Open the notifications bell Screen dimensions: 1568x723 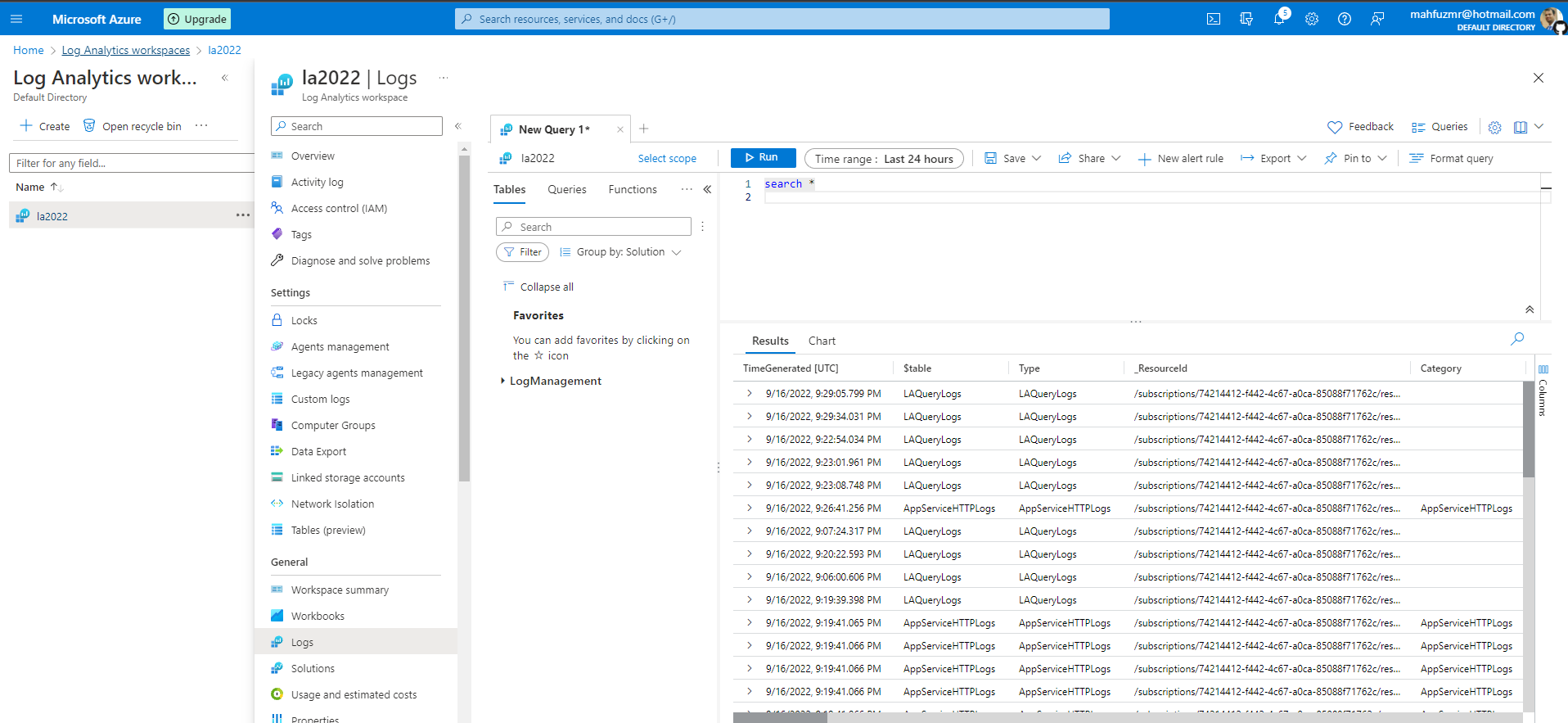click(x=1279, y=19)
